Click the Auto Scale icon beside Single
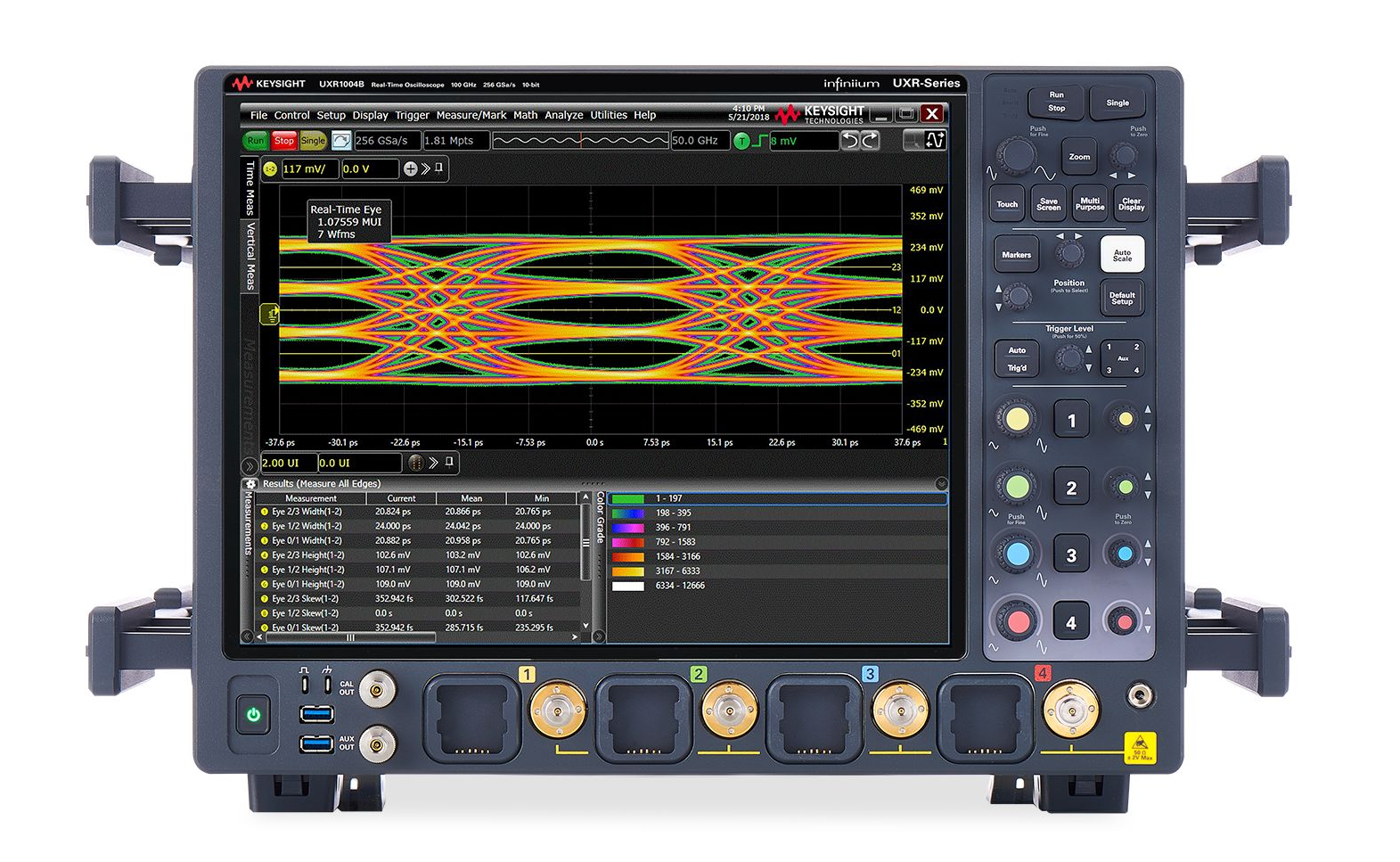The height and width of the screenshot is (862, 1400). click(341, 141)
